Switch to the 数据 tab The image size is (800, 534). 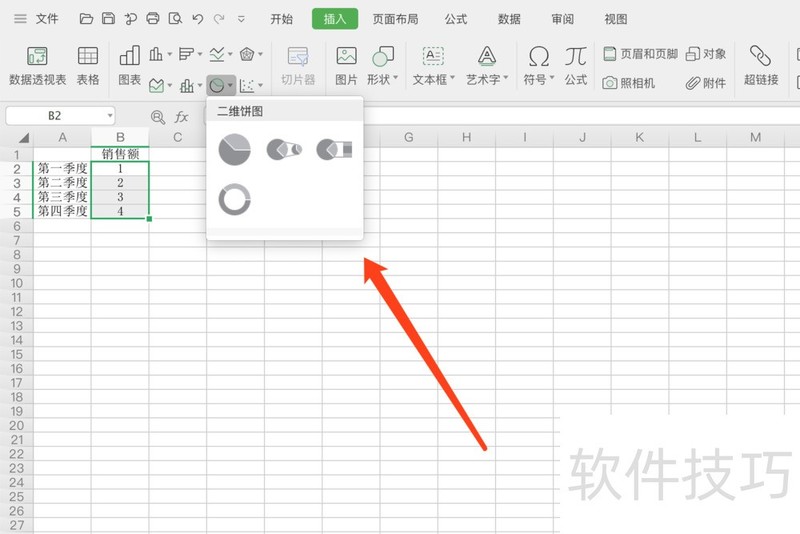click(509, 19)
